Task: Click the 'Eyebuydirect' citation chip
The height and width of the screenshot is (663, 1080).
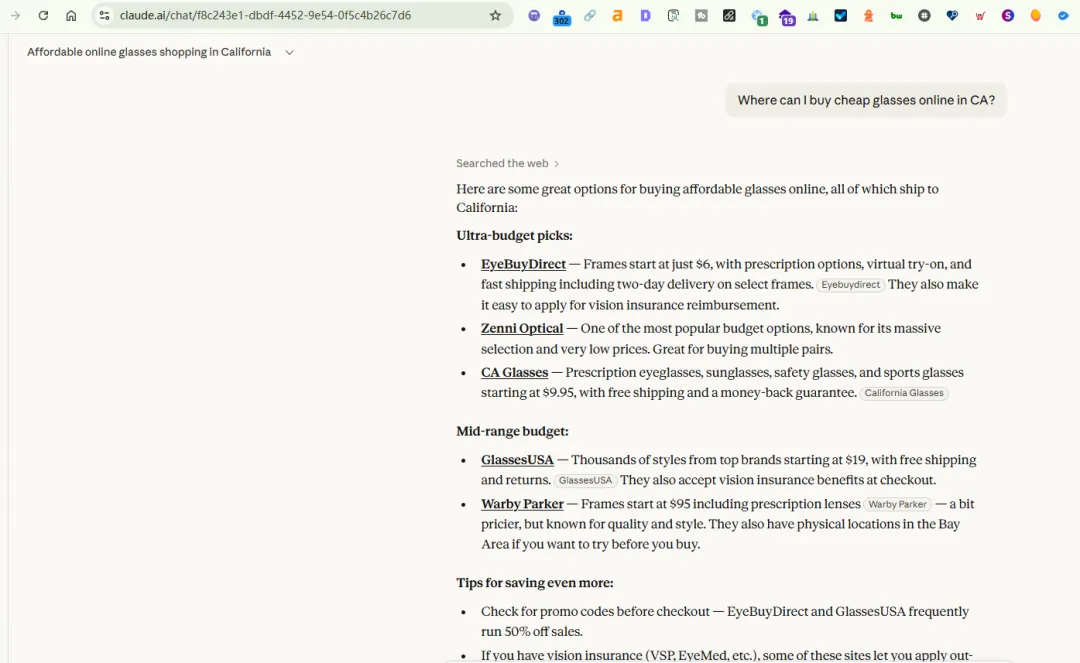Action: click(851, 284)
